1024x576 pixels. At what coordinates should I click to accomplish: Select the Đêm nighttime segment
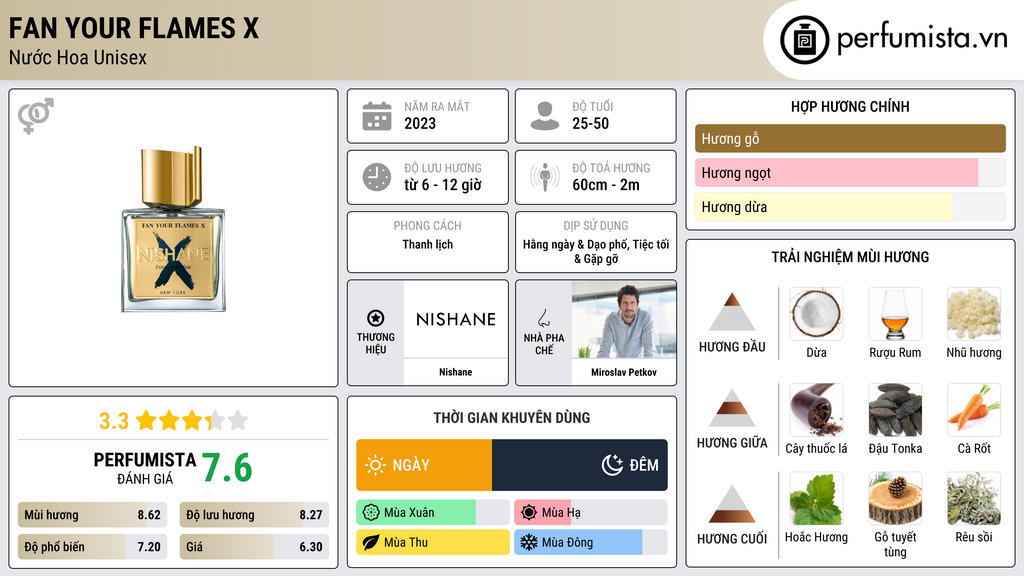click(580, 465)
